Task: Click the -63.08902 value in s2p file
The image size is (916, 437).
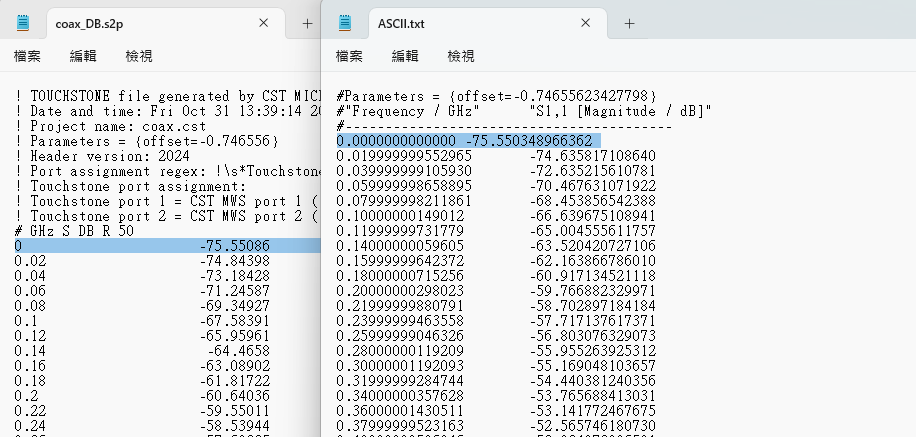Action: [235, 366]
